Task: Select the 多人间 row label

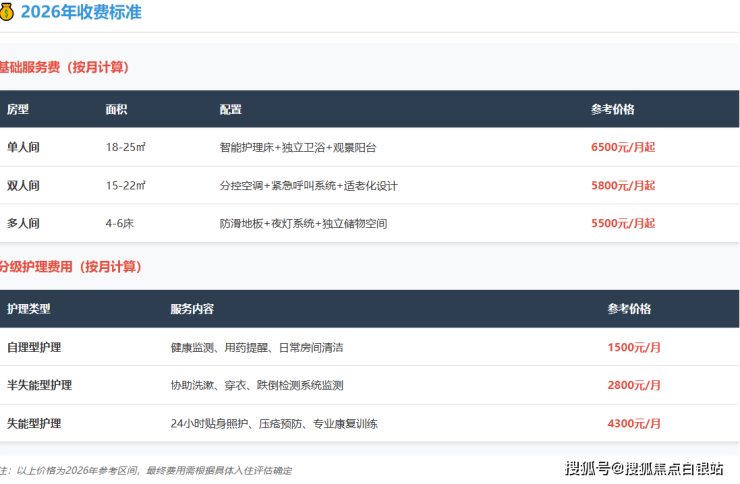Action: click(23, 224)
